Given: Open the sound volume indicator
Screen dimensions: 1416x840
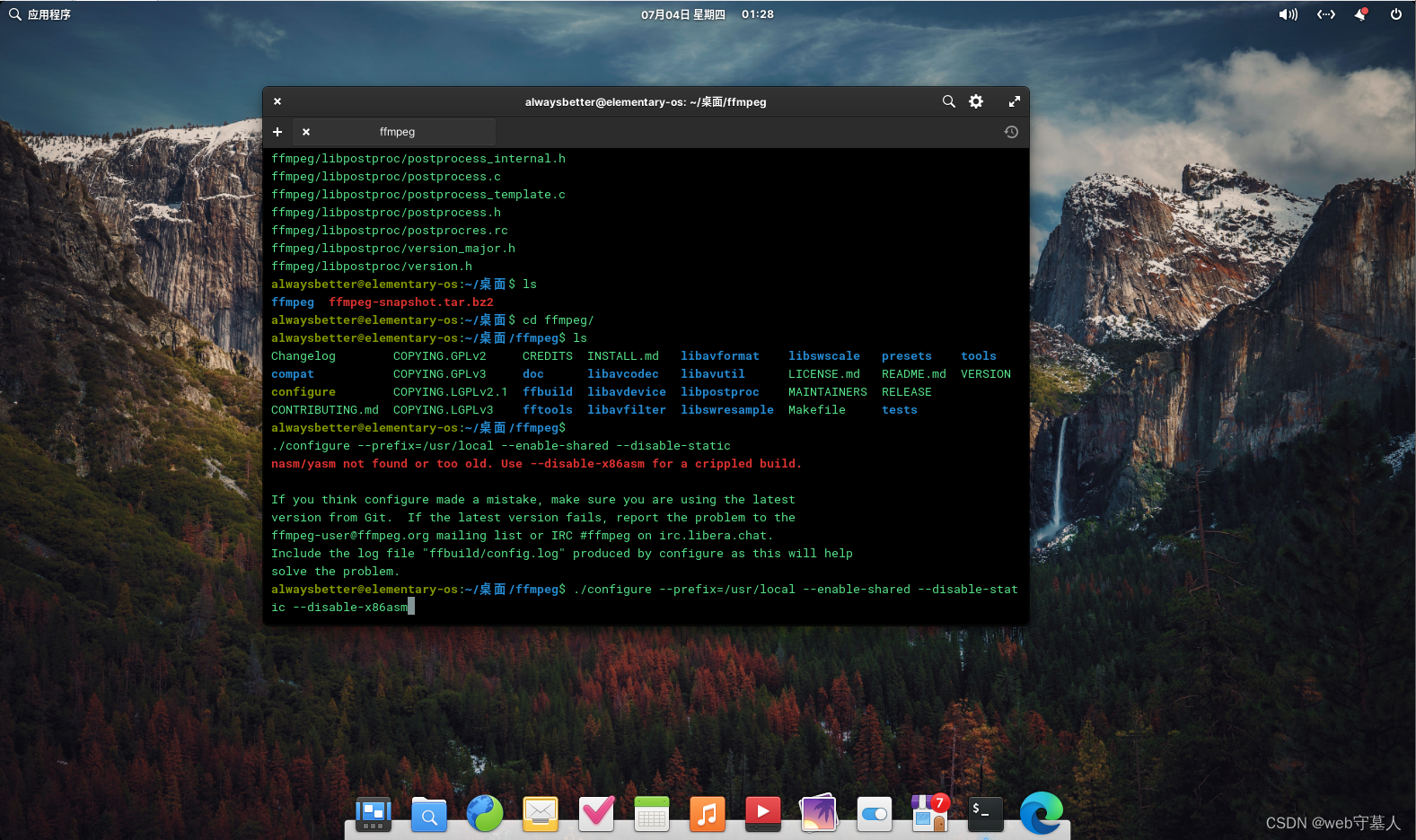Looking at the screenshot, I should [x=1288, y=14].
